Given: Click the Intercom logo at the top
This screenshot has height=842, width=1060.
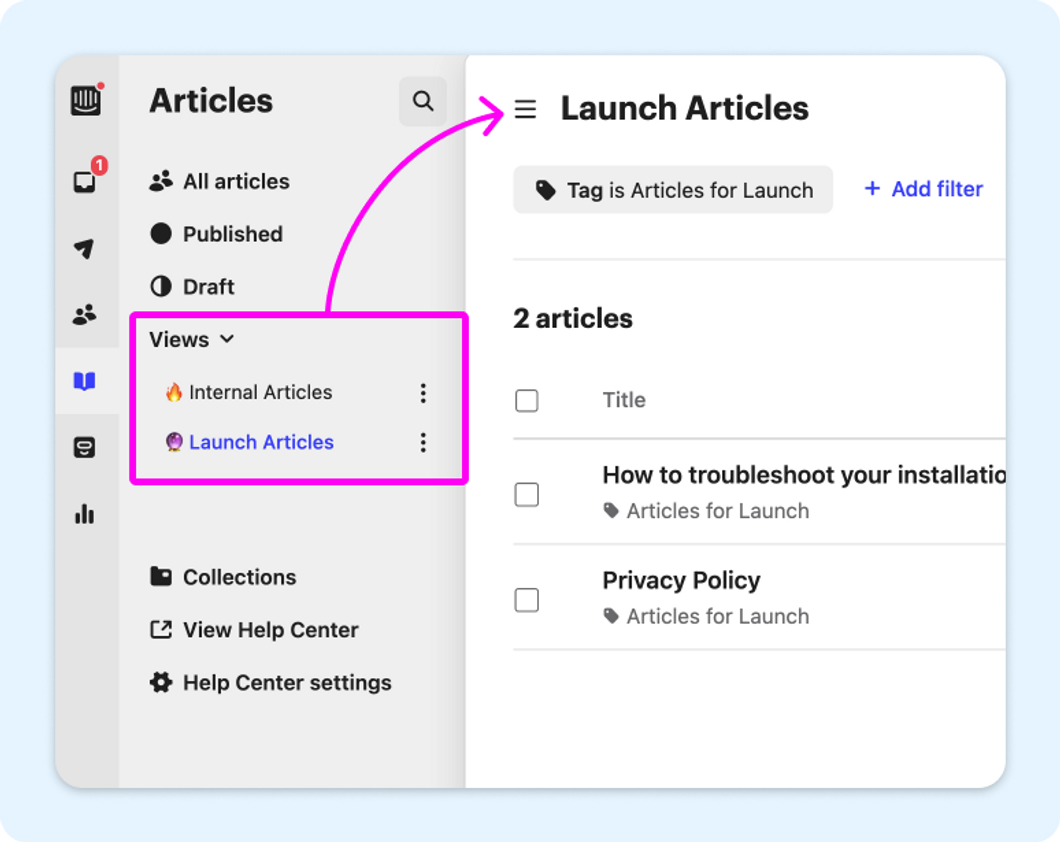Looking at the screenshot, I should [x=87, y=100].
